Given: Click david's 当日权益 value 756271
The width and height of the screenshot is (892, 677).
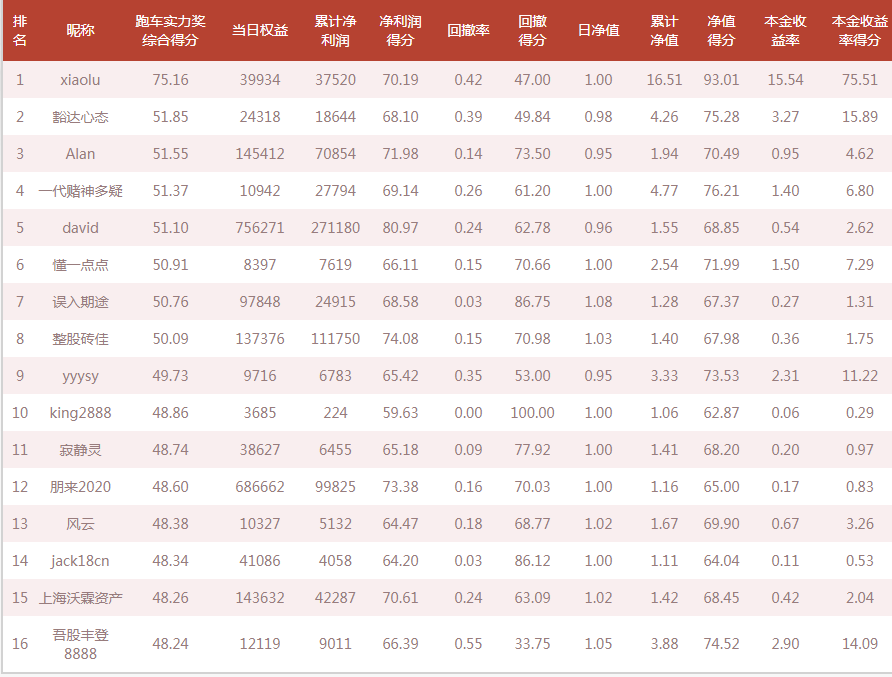Looking at the screenshot, I should pyautogui.click(x=259, y=228).
